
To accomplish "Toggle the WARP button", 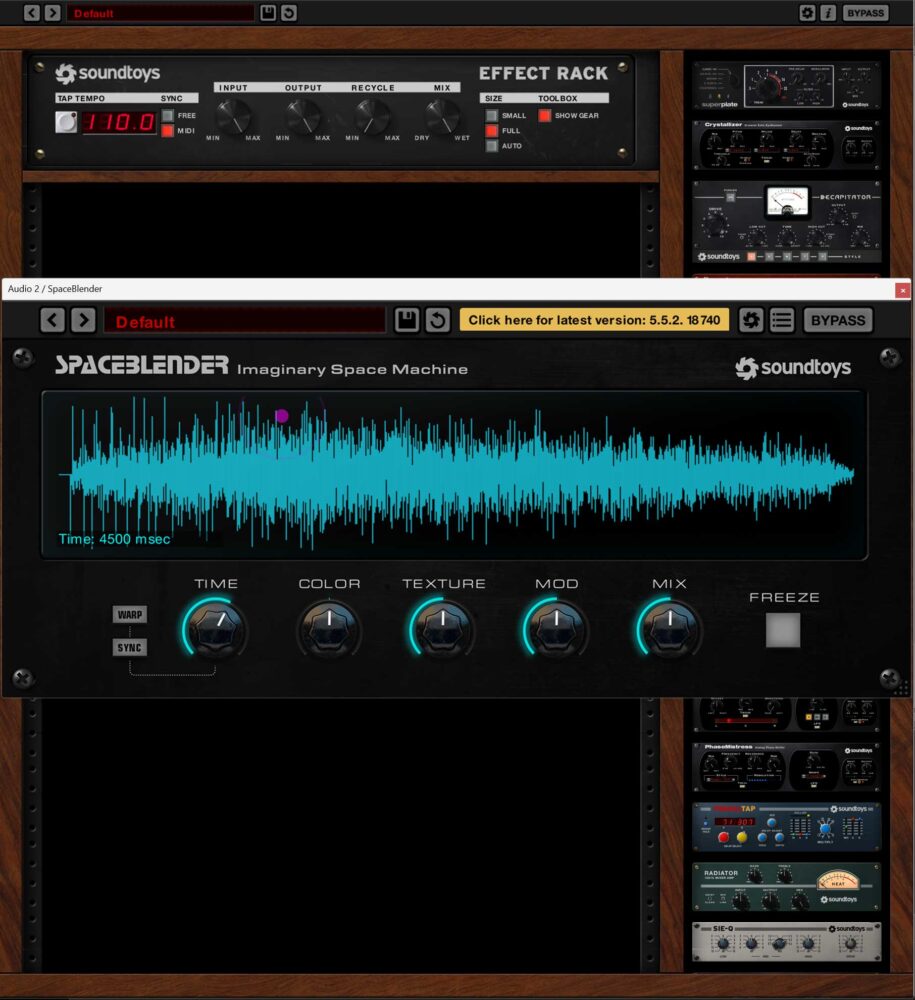I will click(x=130, y=615).
